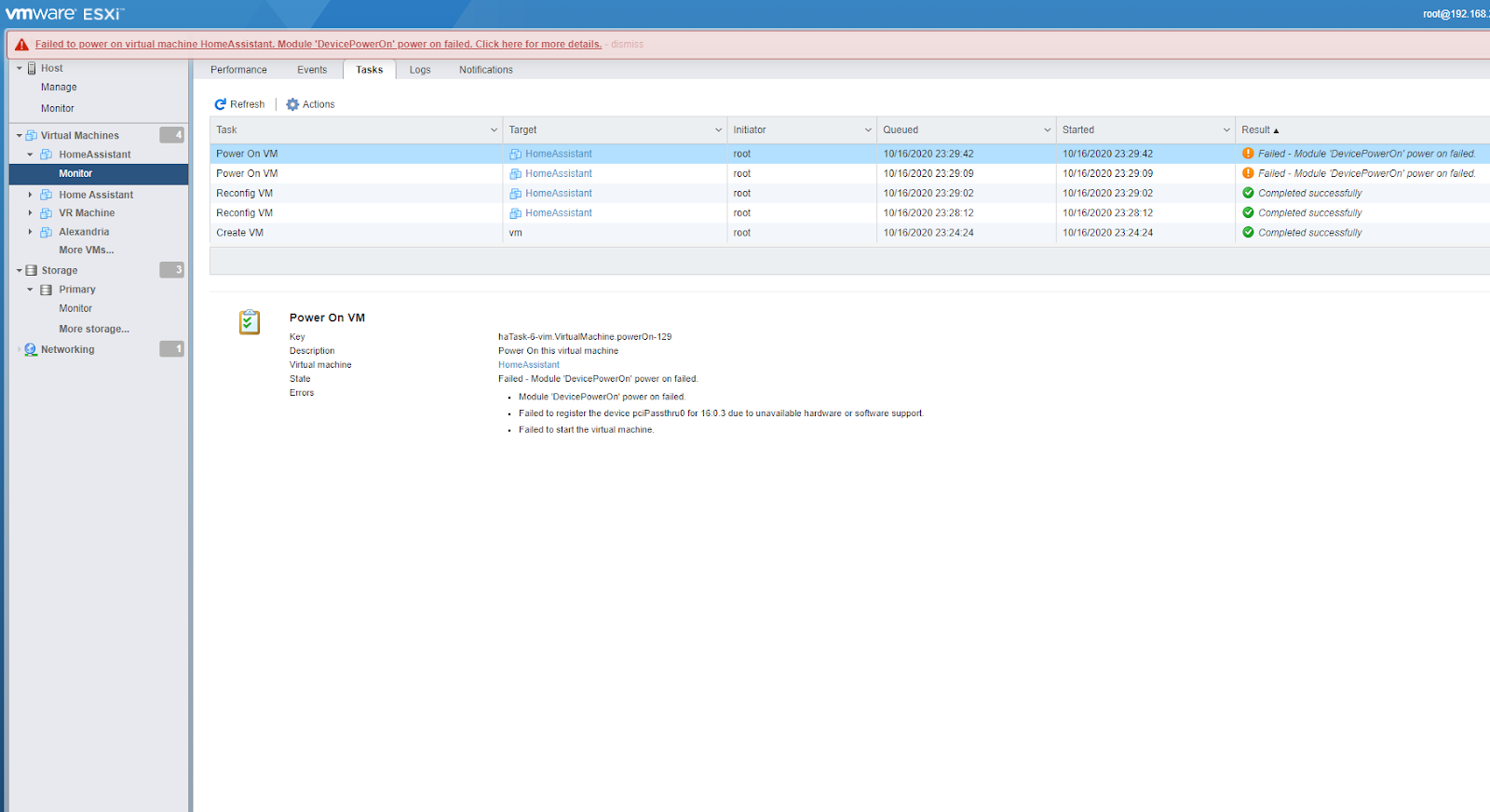Click the VM icon beside Home Assistant in the navigator

[46, 195]
